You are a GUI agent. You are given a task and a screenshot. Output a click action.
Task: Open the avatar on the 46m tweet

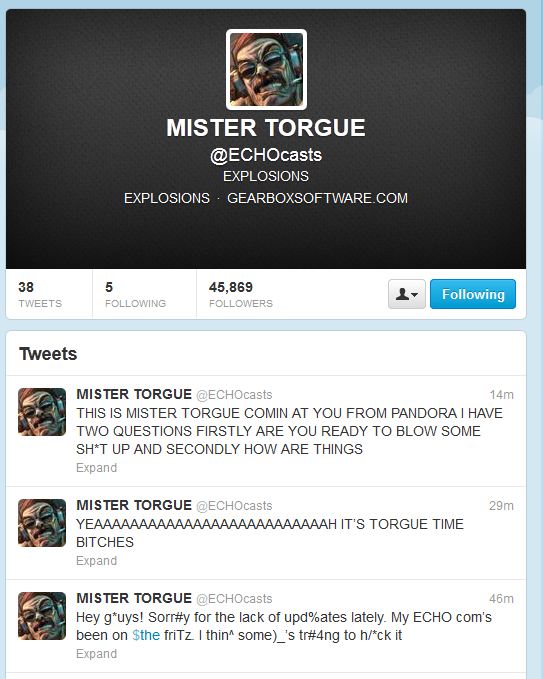point(42,616)
